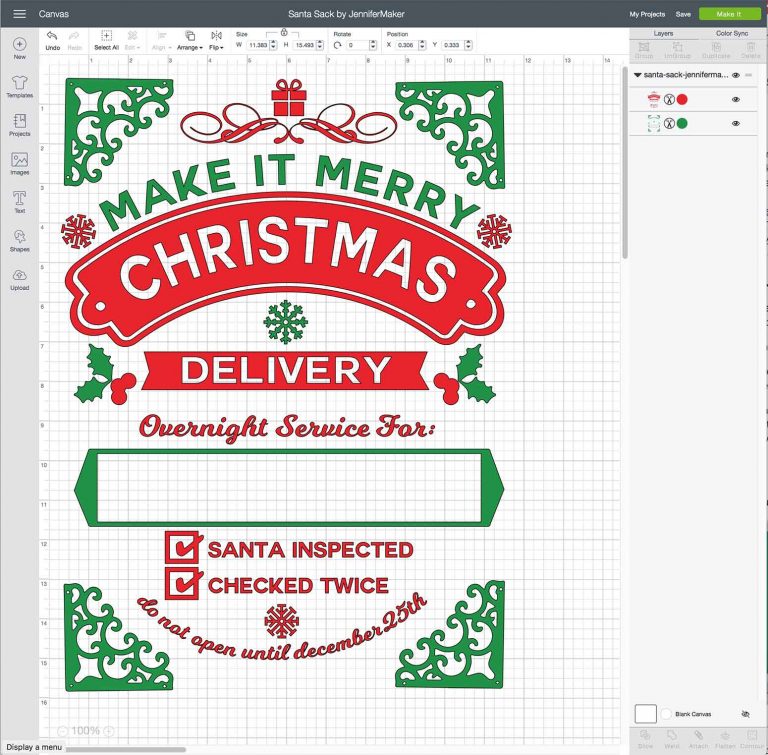Image resolution: width=768 pixels, height=755 pixels.
Task: Hide the green layer
Action: (736, 123)
